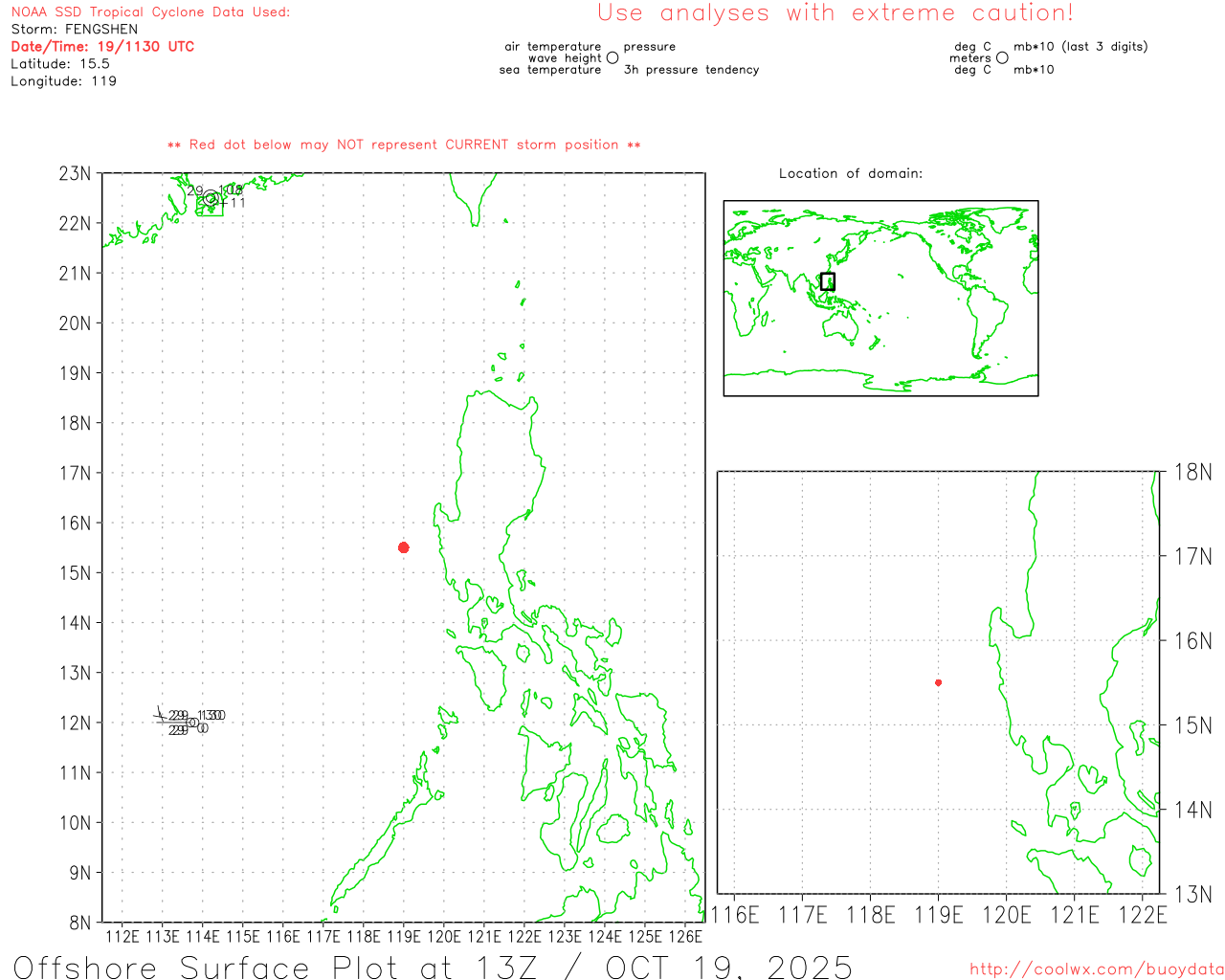Click the red dot disclaimer note above map
The image size is (1225, 980).
point(404,145)
